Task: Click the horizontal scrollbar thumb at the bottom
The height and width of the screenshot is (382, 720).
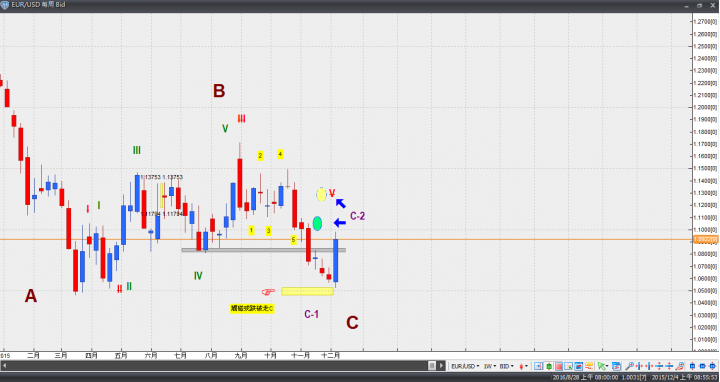Action: [432, 366]
